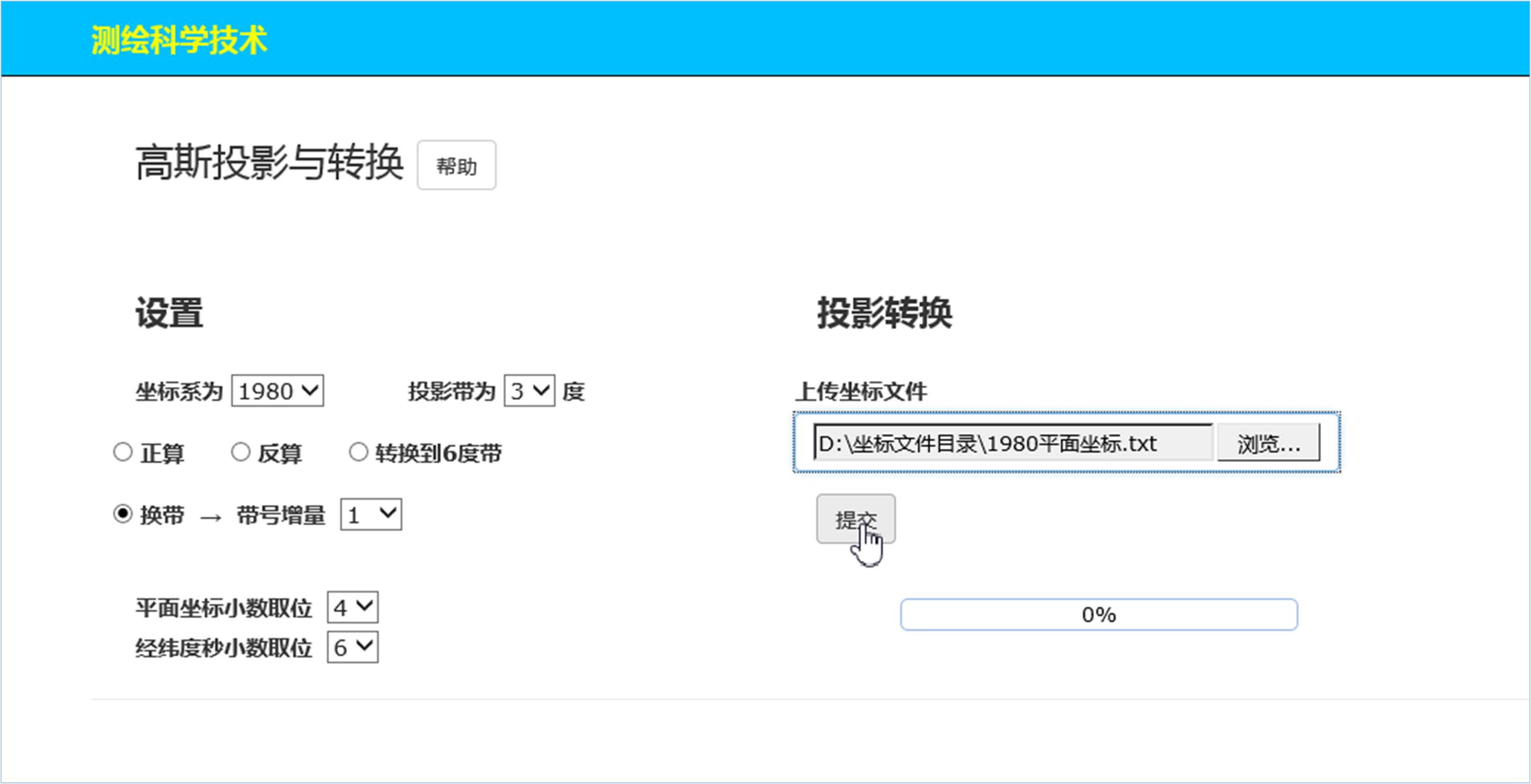Open the 带号增量 dropdown
The image size is (1531, 784).
pyautogui.click(x=371, y=514)
